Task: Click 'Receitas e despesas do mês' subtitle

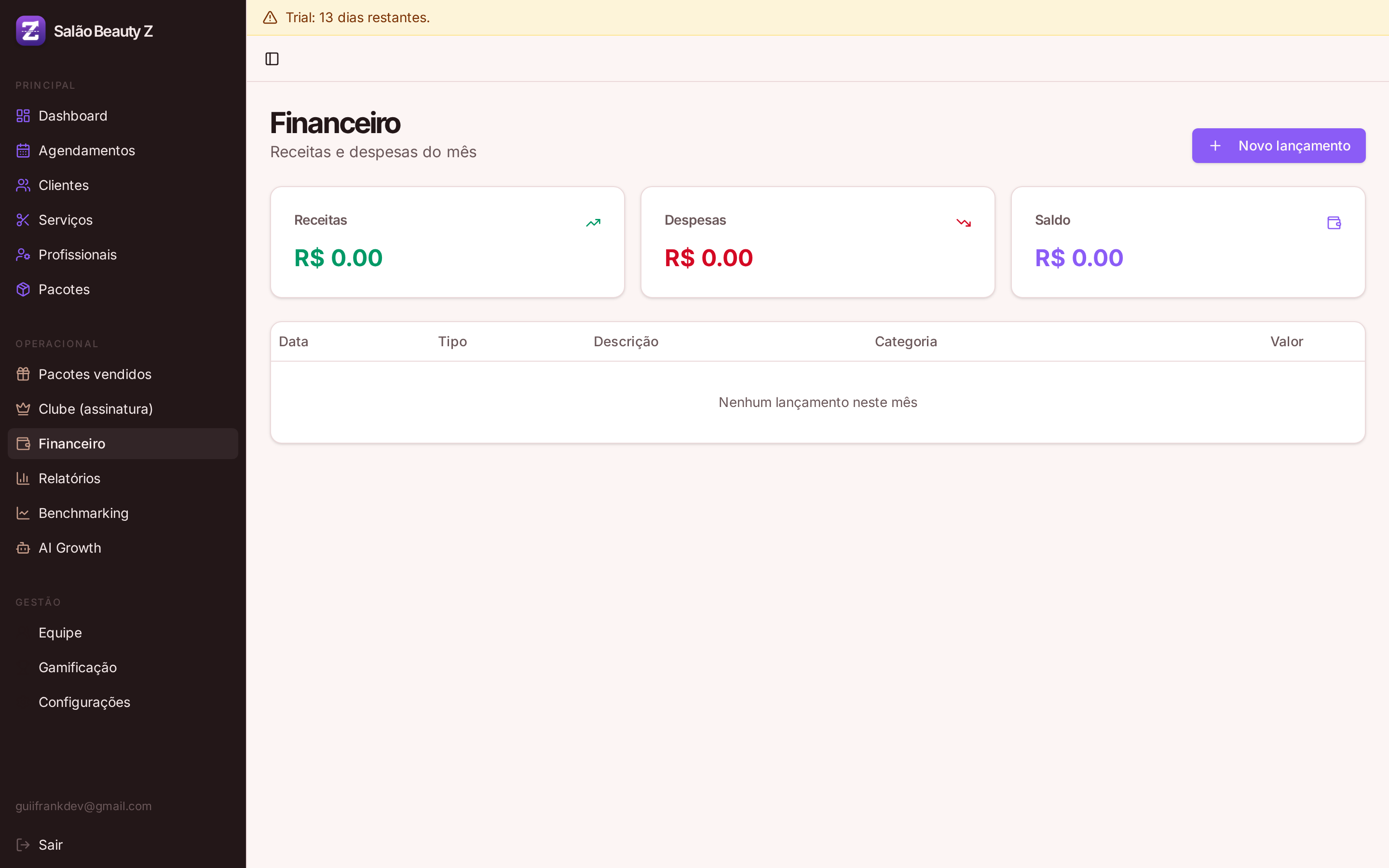Action: click(x=373, y=152)
